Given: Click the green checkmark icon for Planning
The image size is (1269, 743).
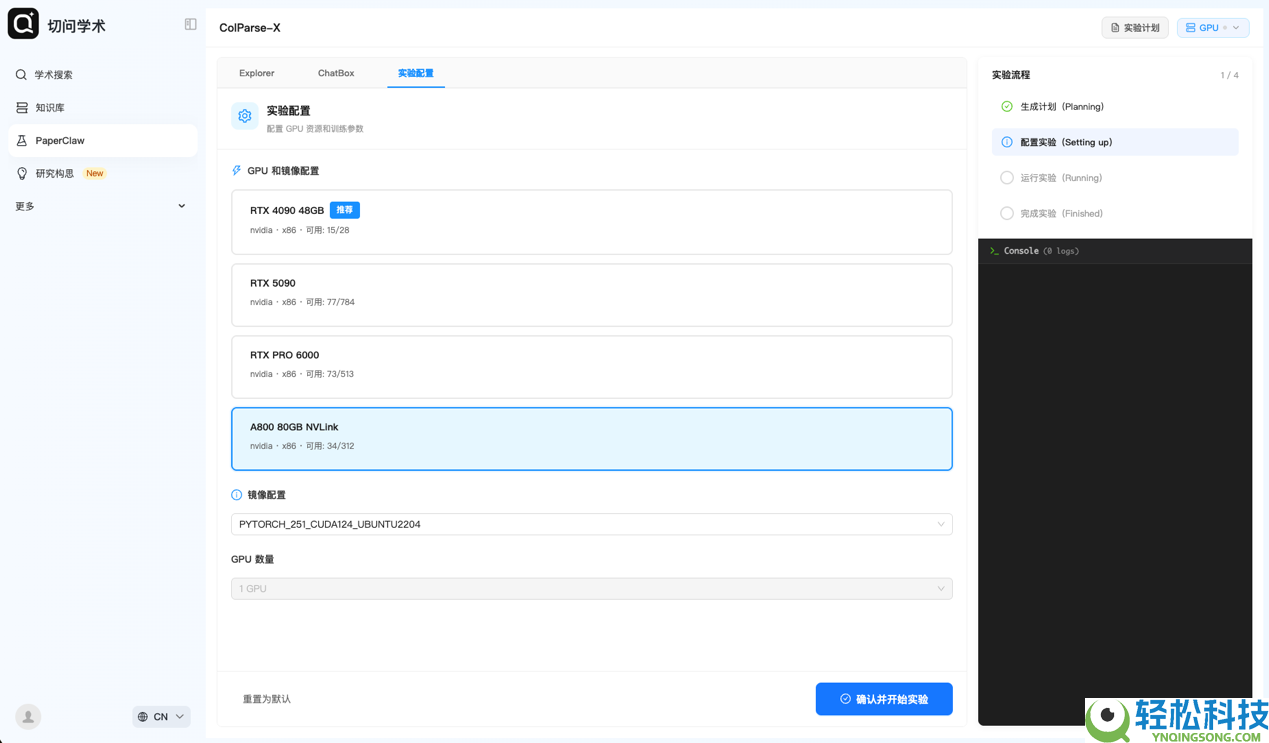Looking at the screenshot, I should point(1007,107).
